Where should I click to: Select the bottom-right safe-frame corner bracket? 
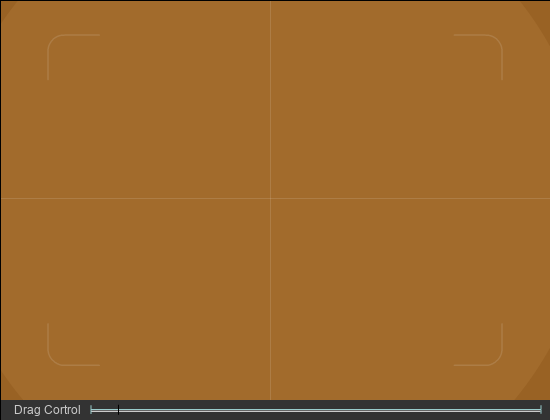[478, 345]
